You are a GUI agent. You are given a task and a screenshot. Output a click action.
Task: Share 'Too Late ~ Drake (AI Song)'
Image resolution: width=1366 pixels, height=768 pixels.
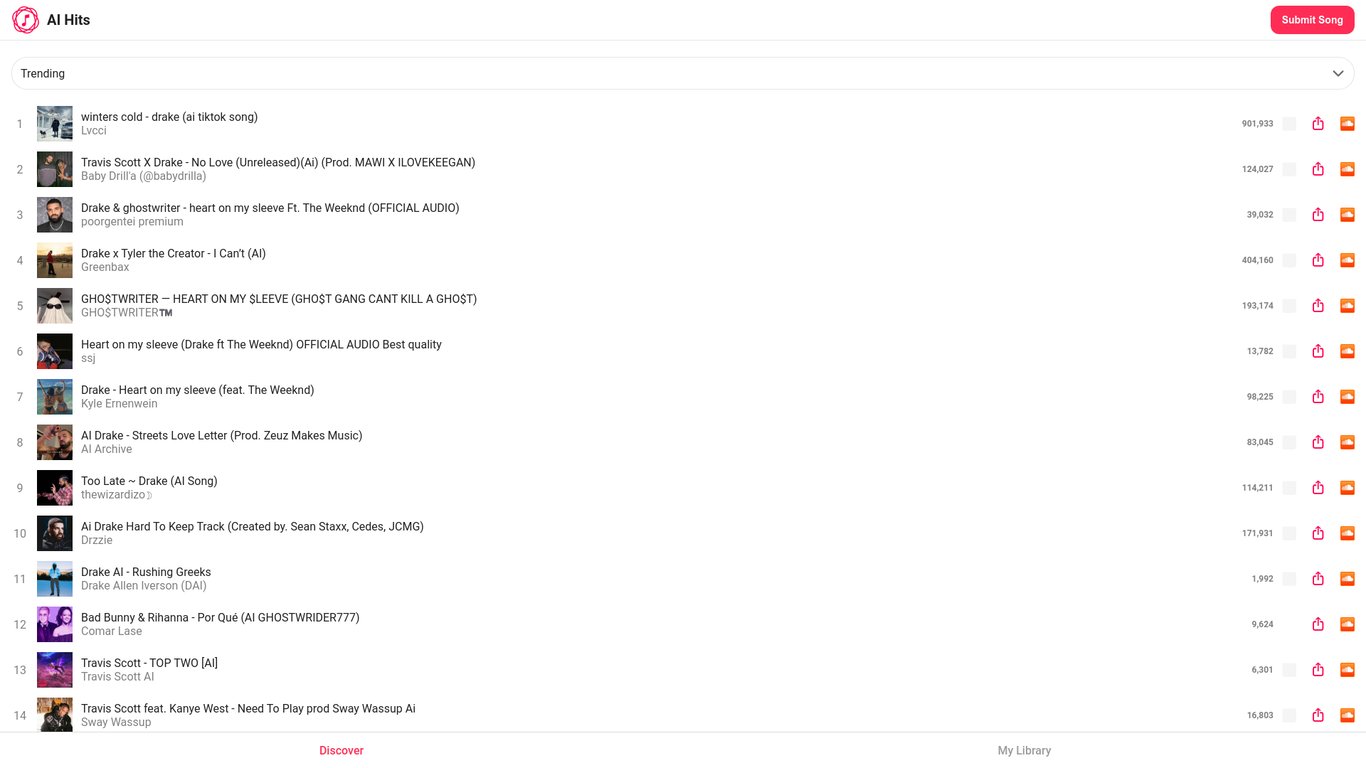[1318, 488]
